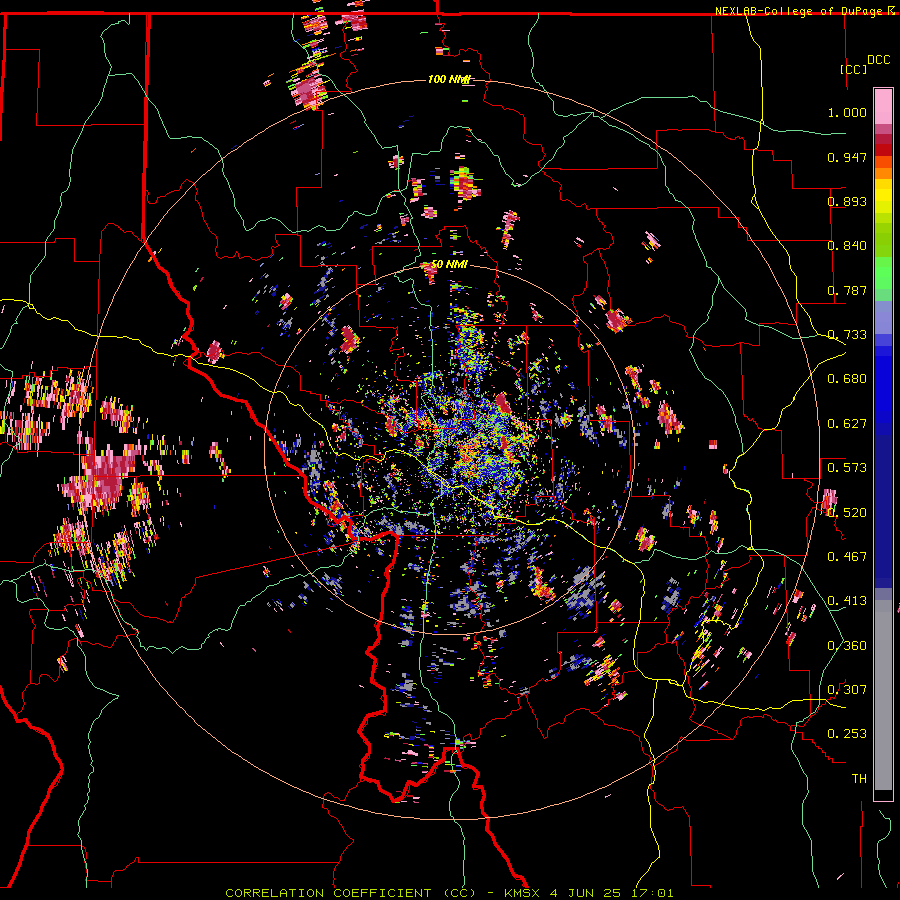Click the 1.000 value on the color scale
Screen dimensions: 900x900
click(847, 112)
